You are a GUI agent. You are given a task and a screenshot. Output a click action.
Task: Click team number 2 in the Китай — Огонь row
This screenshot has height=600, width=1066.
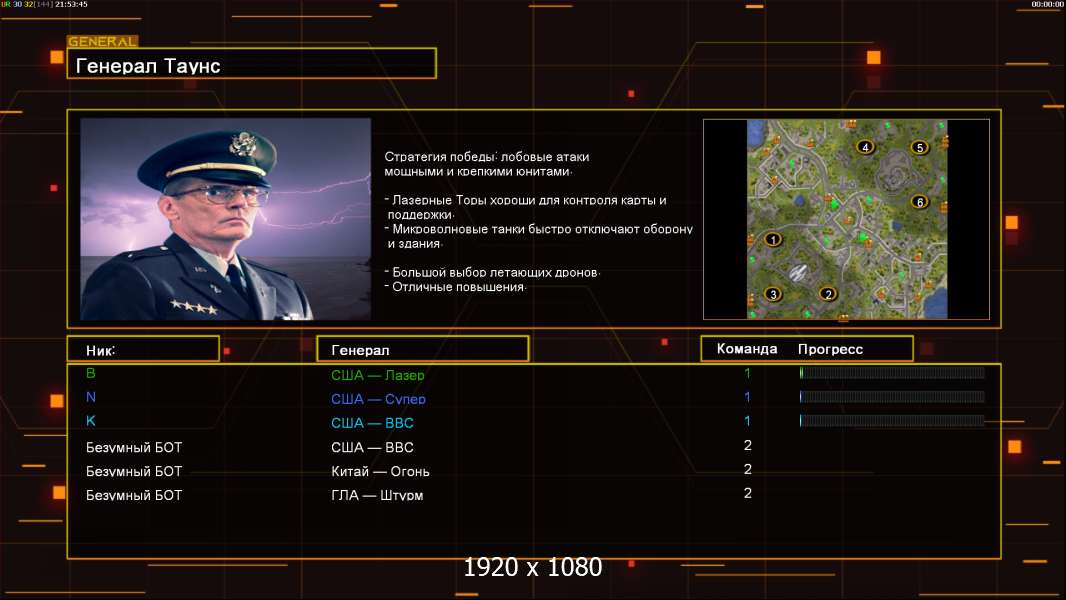(x=748, y=469)
